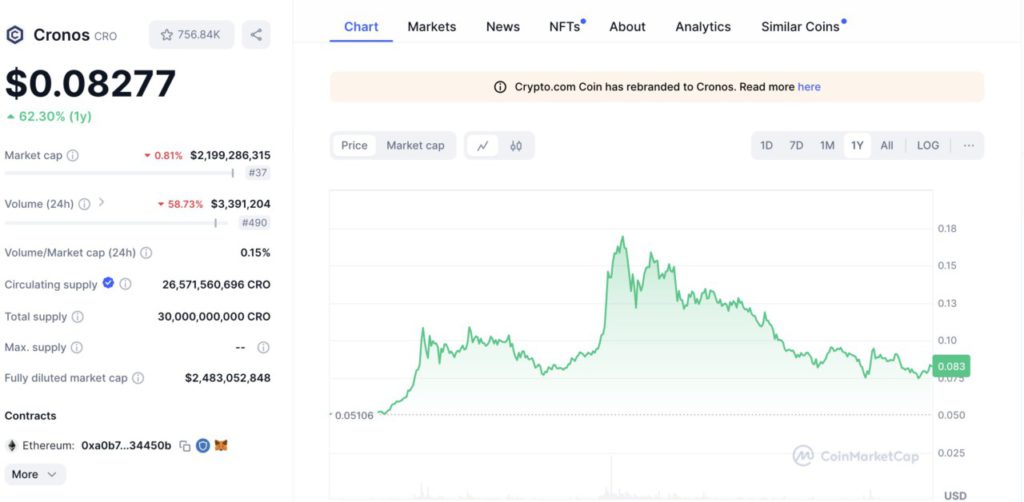The image size is (1024, 502).
Task: Open the Markets tab
Action: (x=432, y=27)
